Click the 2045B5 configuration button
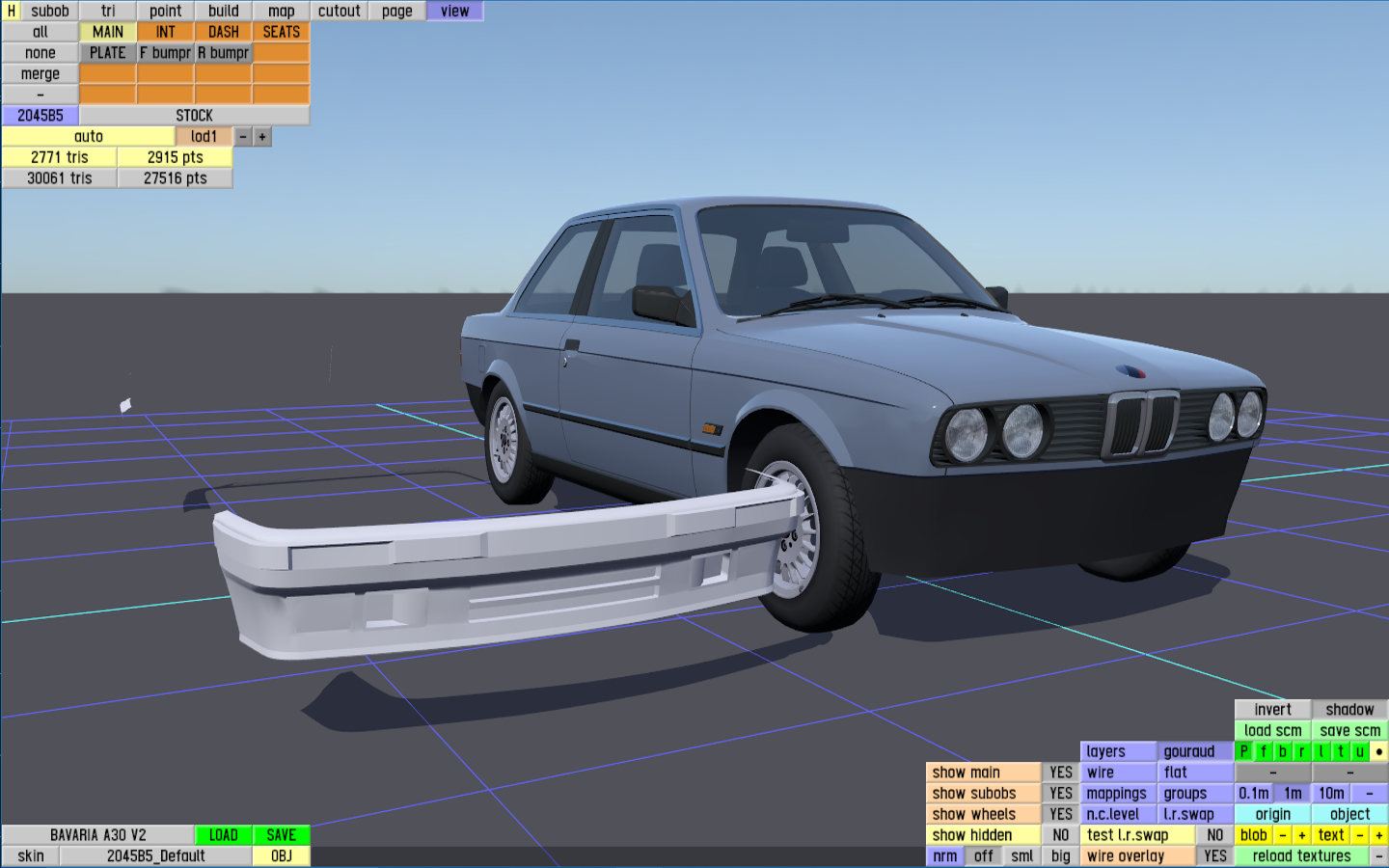This screenshot has width=1389, height=868. pos(41,116)
